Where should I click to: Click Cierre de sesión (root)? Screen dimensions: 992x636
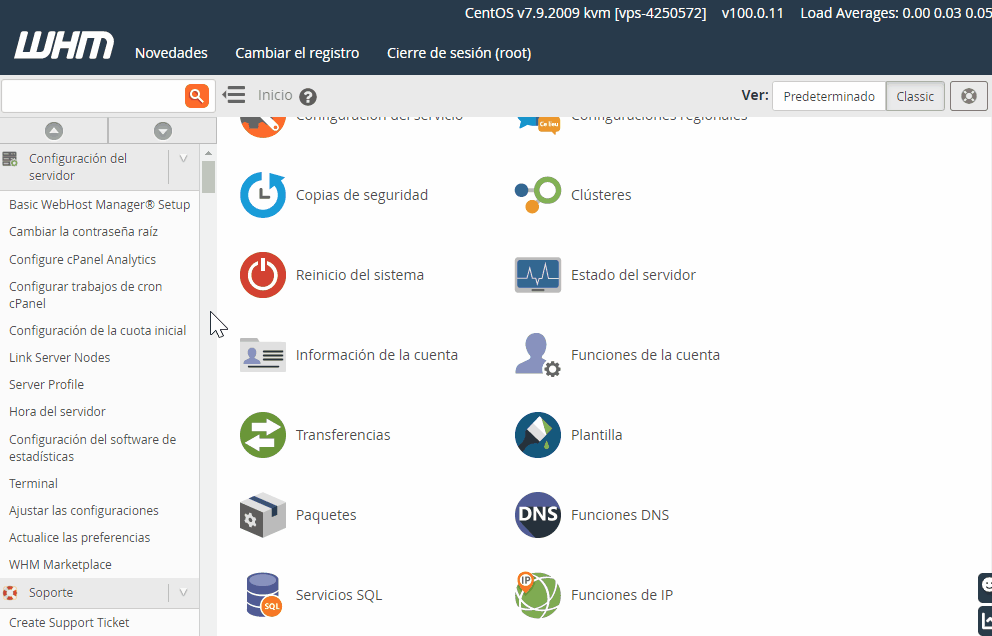click(x=459, y=53)
